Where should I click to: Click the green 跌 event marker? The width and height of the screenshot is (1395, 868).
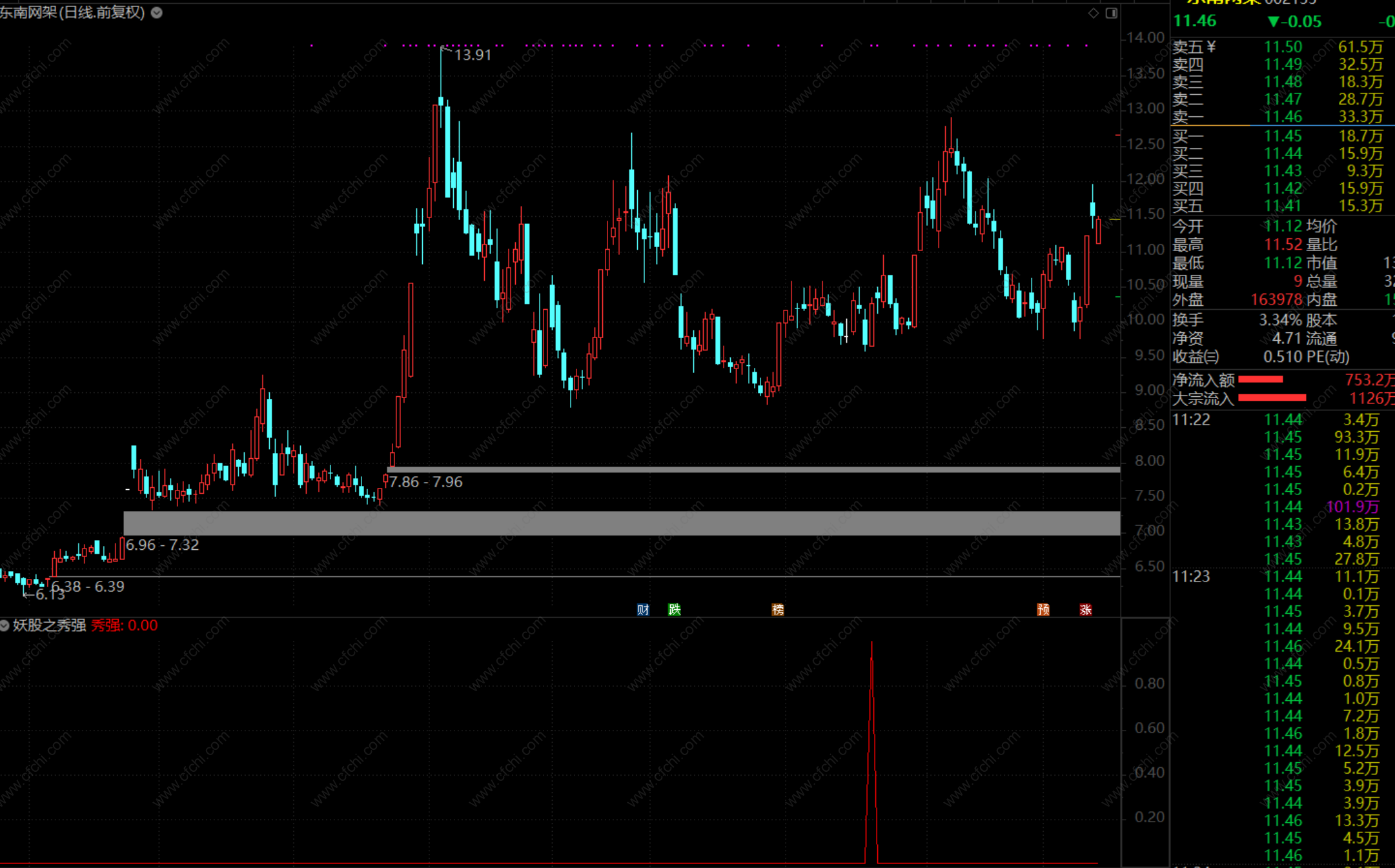coord(675,609)
